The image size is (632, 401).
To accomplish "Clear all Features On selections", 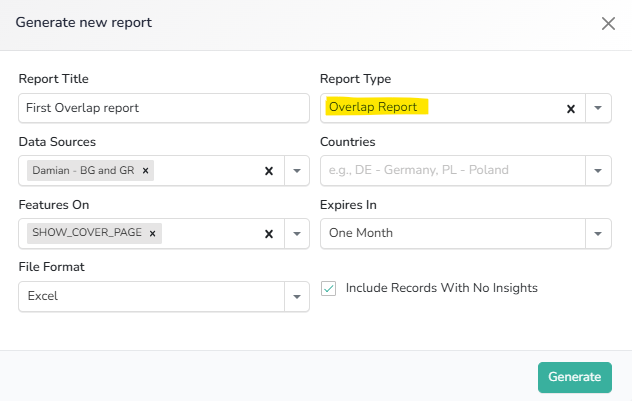I will (x=268, y=233).
